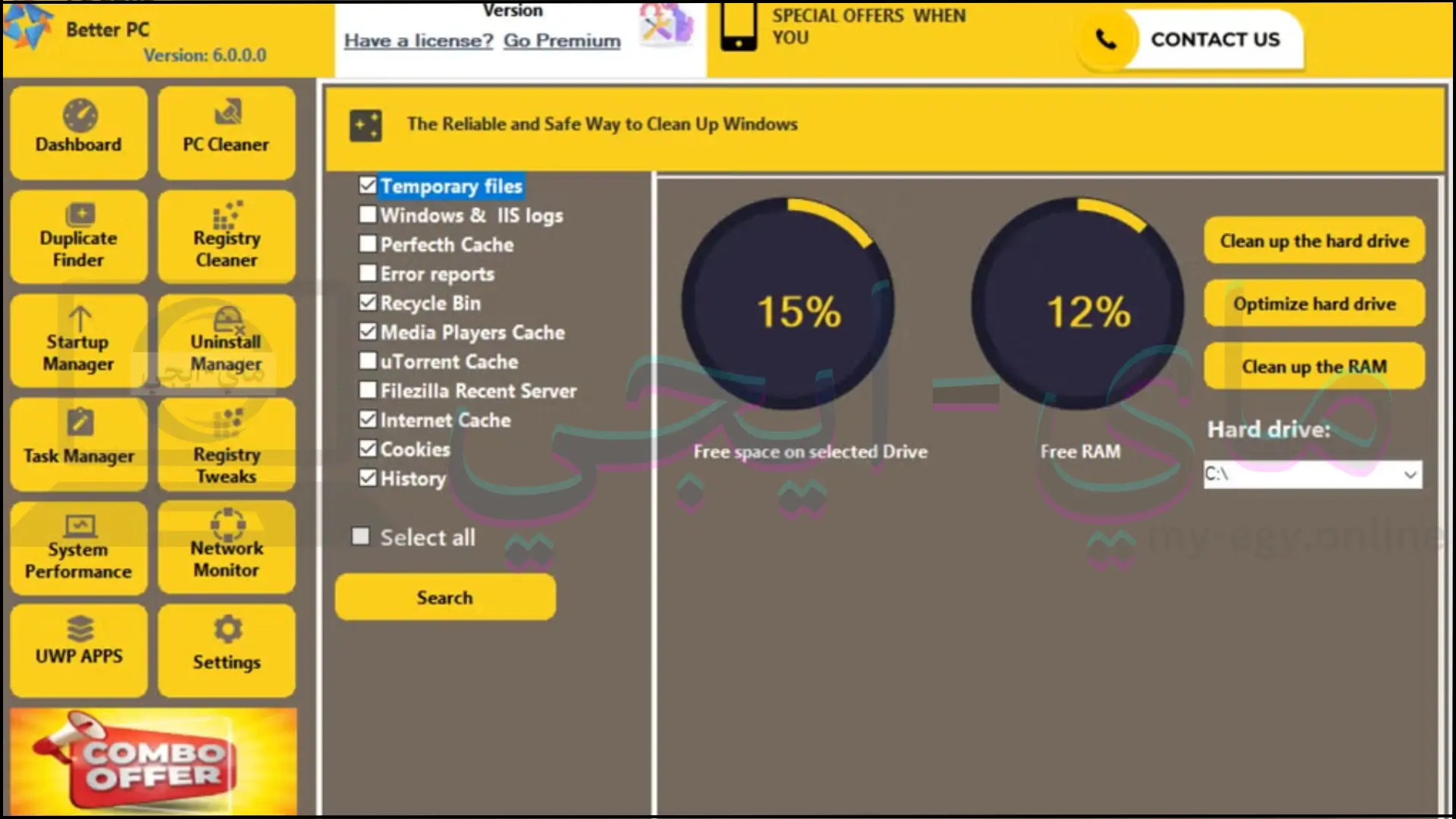Access Registry Cleaner panel
This screenshot has width=1456, height=819.
click(226, 236)
